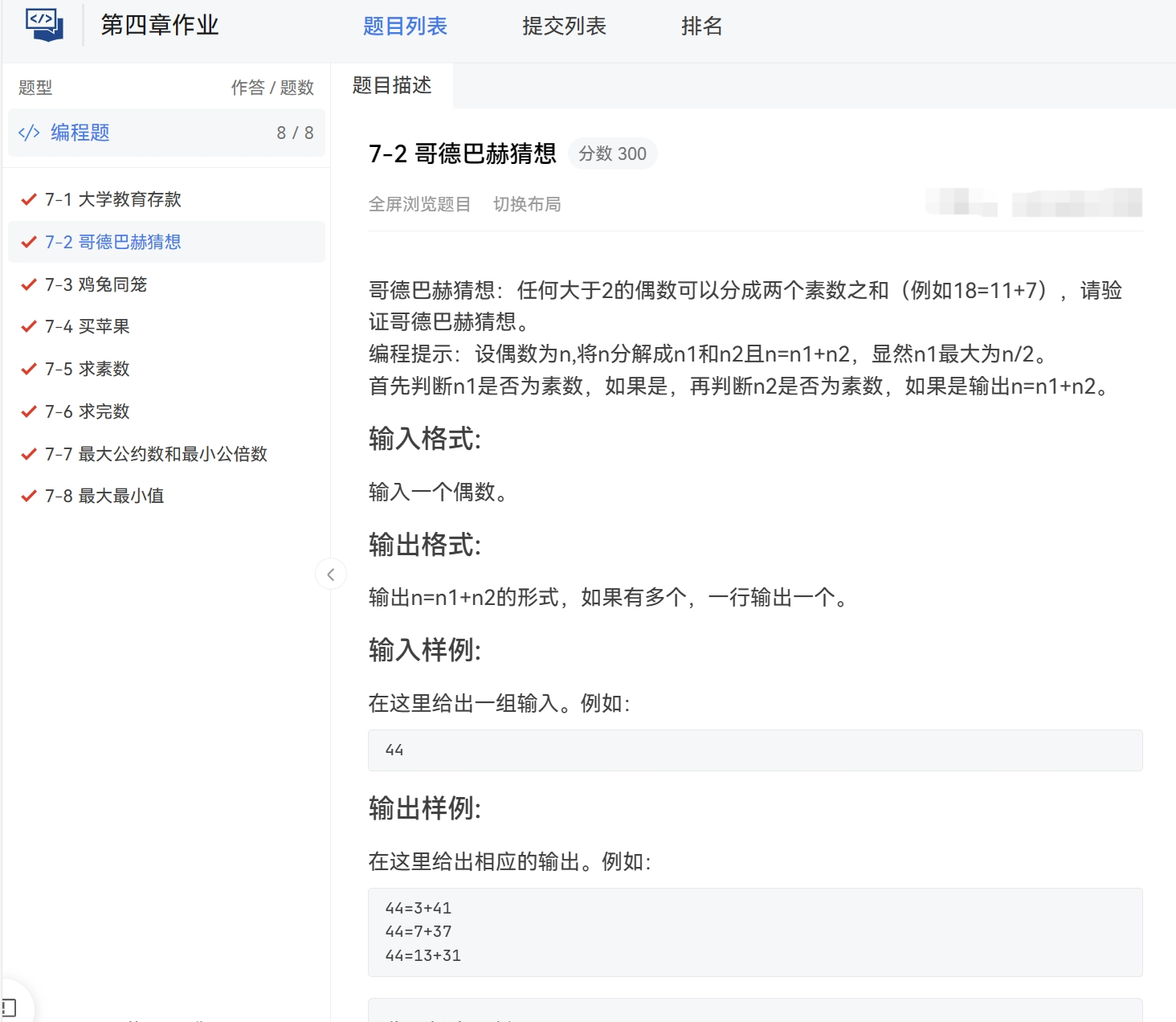Select the 编程题 category row
Image resolution: width=1176 pixels, height=1022 pixels.
click(166, 133)
